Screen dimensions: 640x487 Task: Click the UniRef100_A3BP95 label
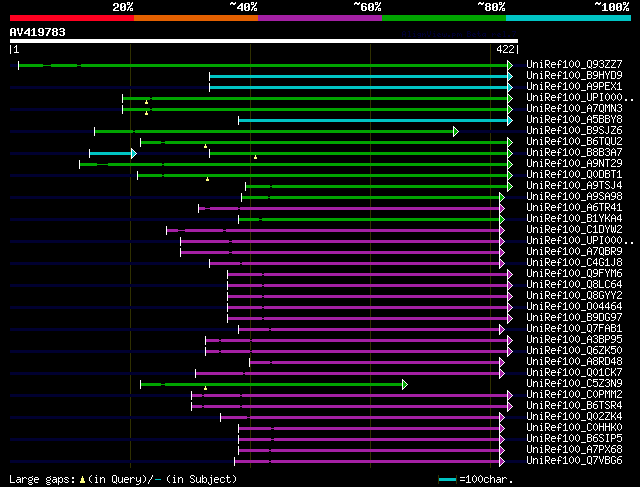point(574,340)
